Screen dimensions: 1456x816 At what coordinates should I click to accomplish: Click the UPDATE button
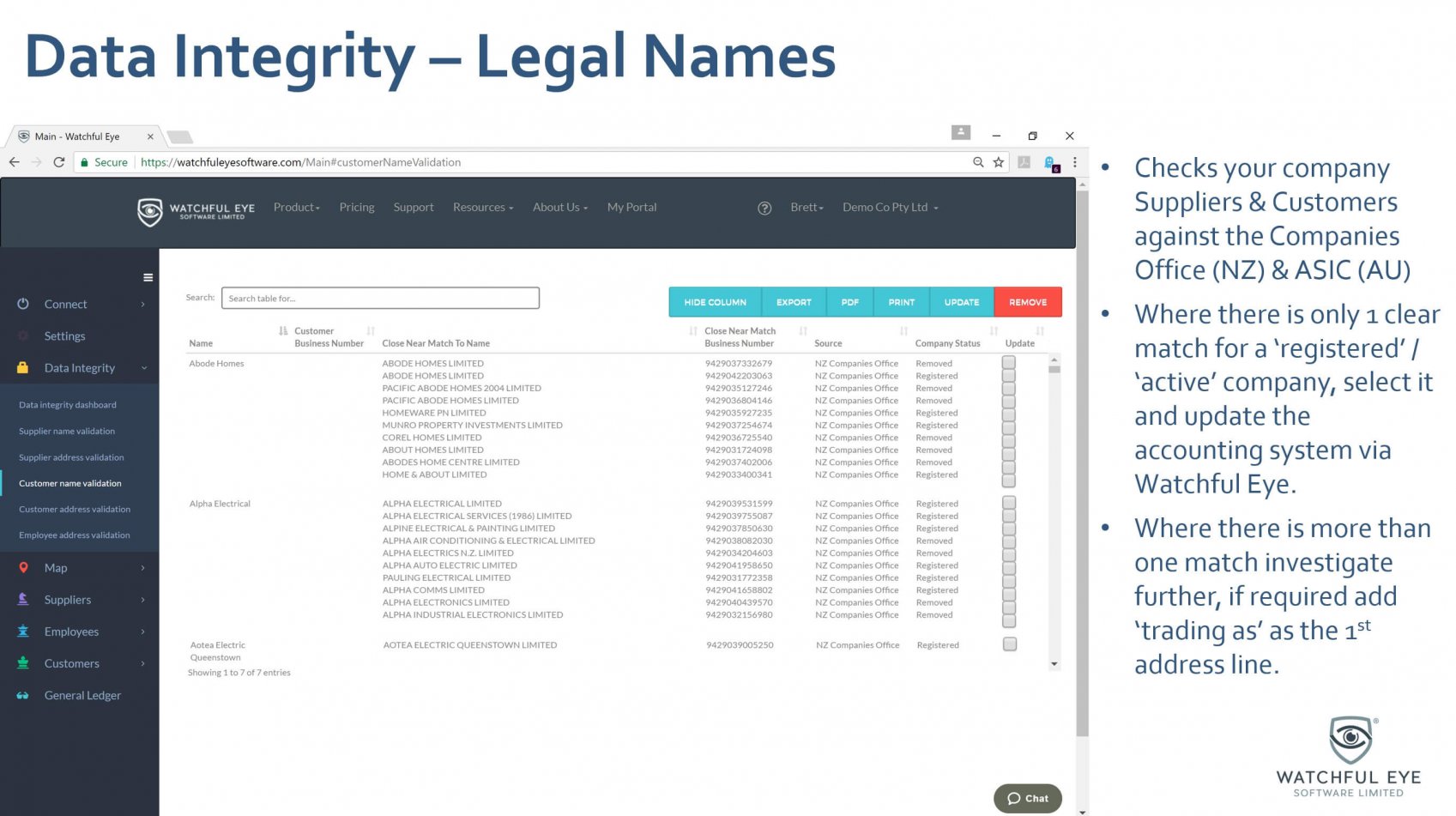click(962, 302)
